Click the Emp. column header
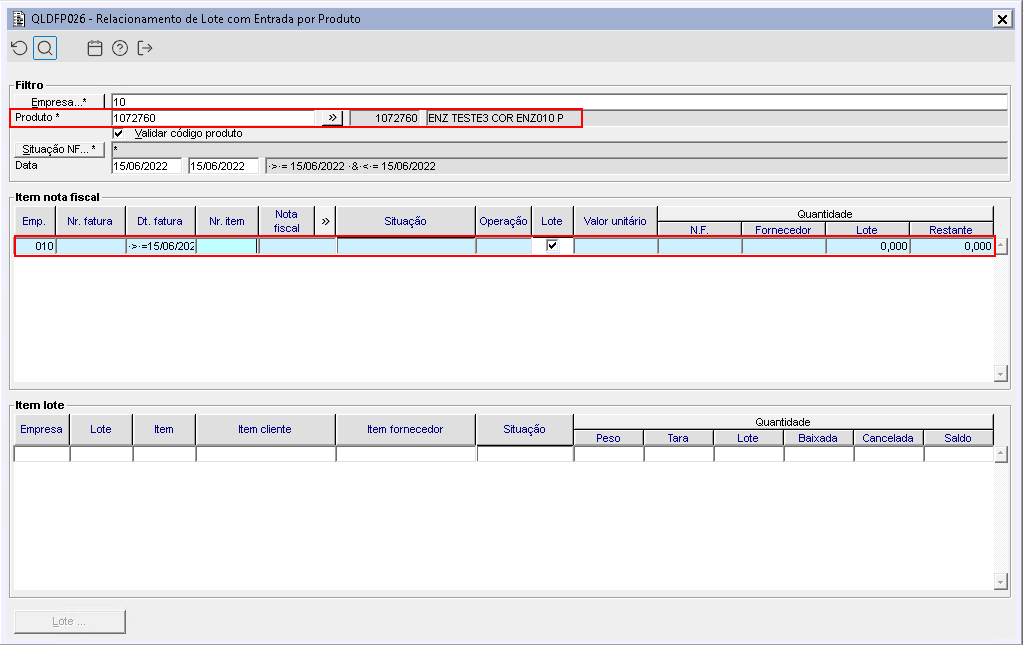Image resolution: width=1024 pixels, height=645 pixels. [35, 221]
